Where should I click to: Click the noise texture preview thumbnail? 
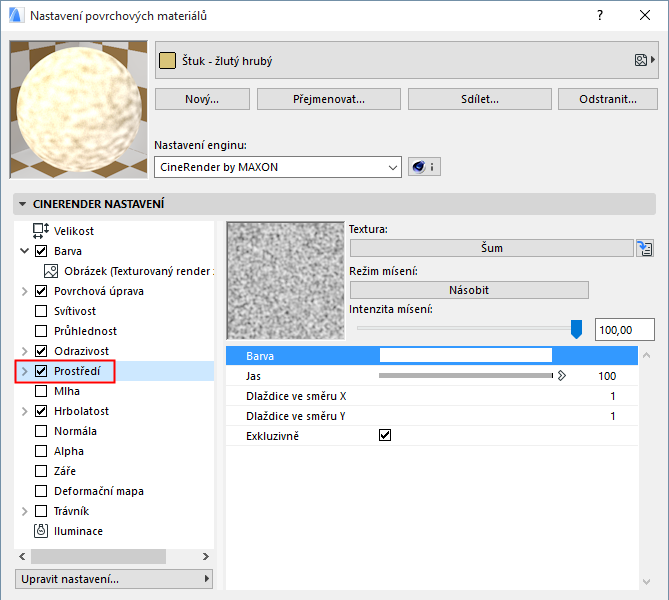285,280
